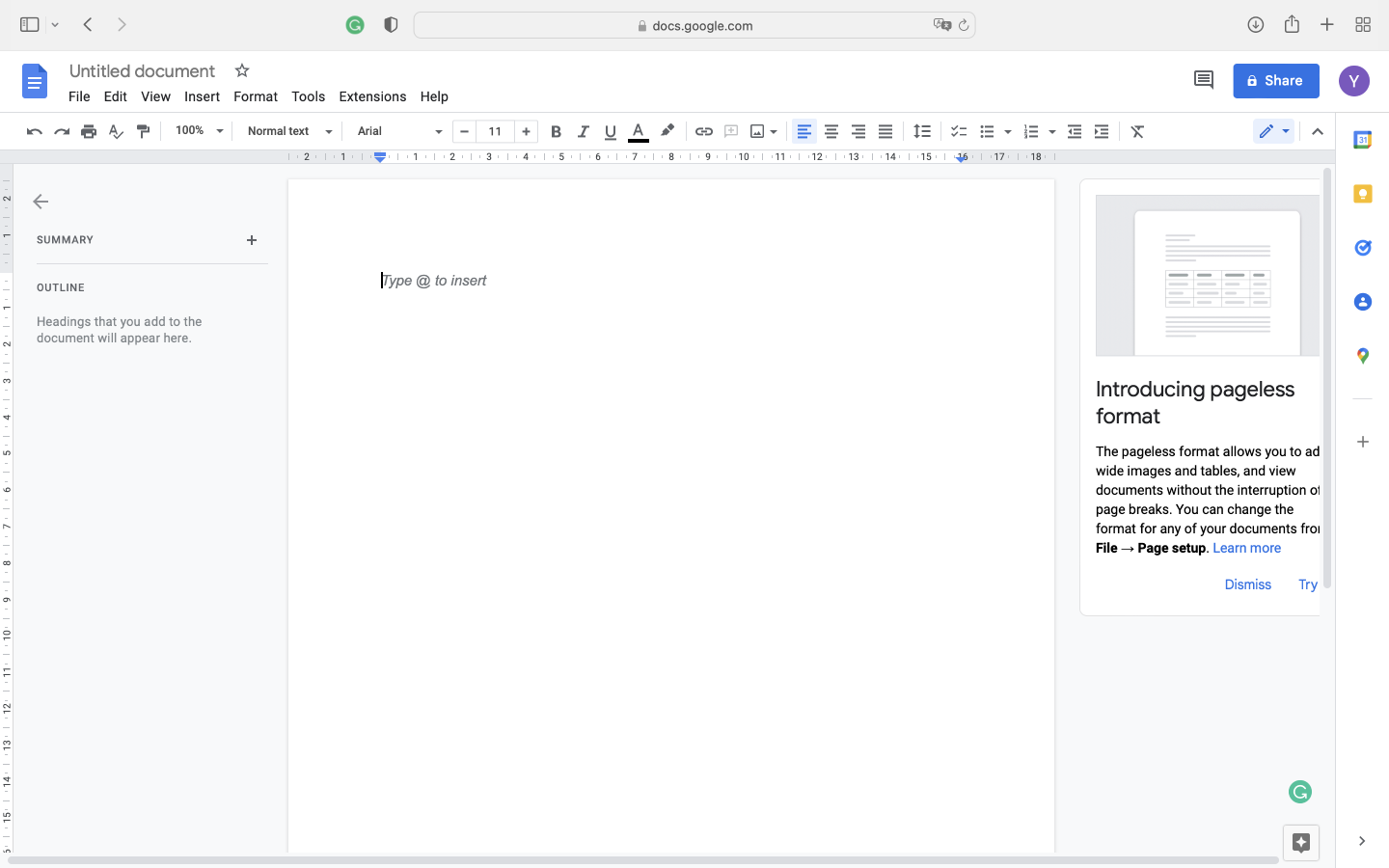The width and height of the screenshot is (1389, 868).
Task: Expand numbered list options arrow
Action: click(x=1052, y=132)
